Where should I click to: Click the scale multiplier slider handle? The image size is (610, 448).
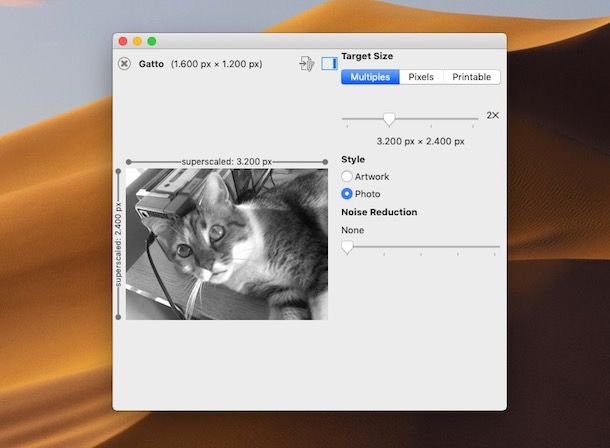coord(389,119)
